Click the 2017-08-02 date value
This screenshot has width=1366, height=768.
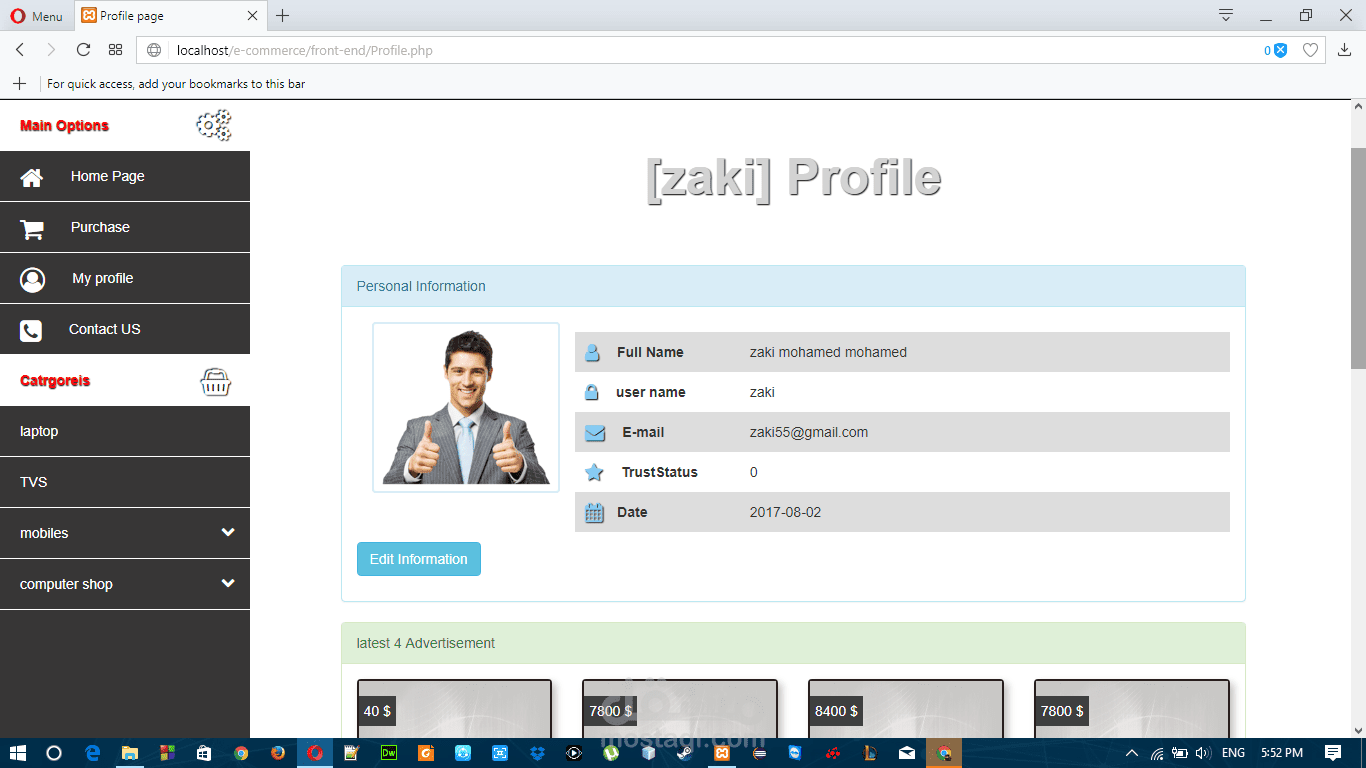point(785,512)
